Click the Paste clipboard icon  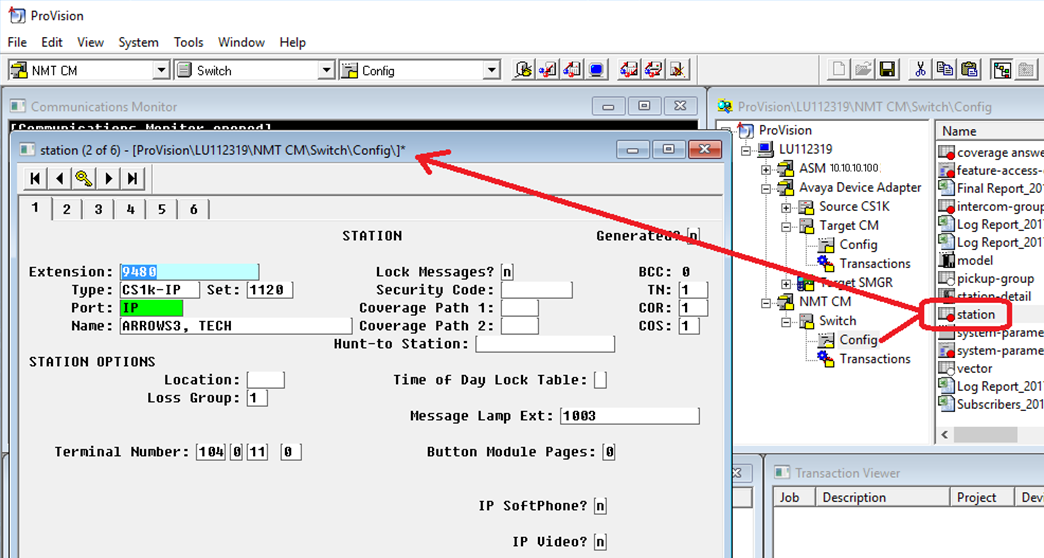[x=969, y=69]
